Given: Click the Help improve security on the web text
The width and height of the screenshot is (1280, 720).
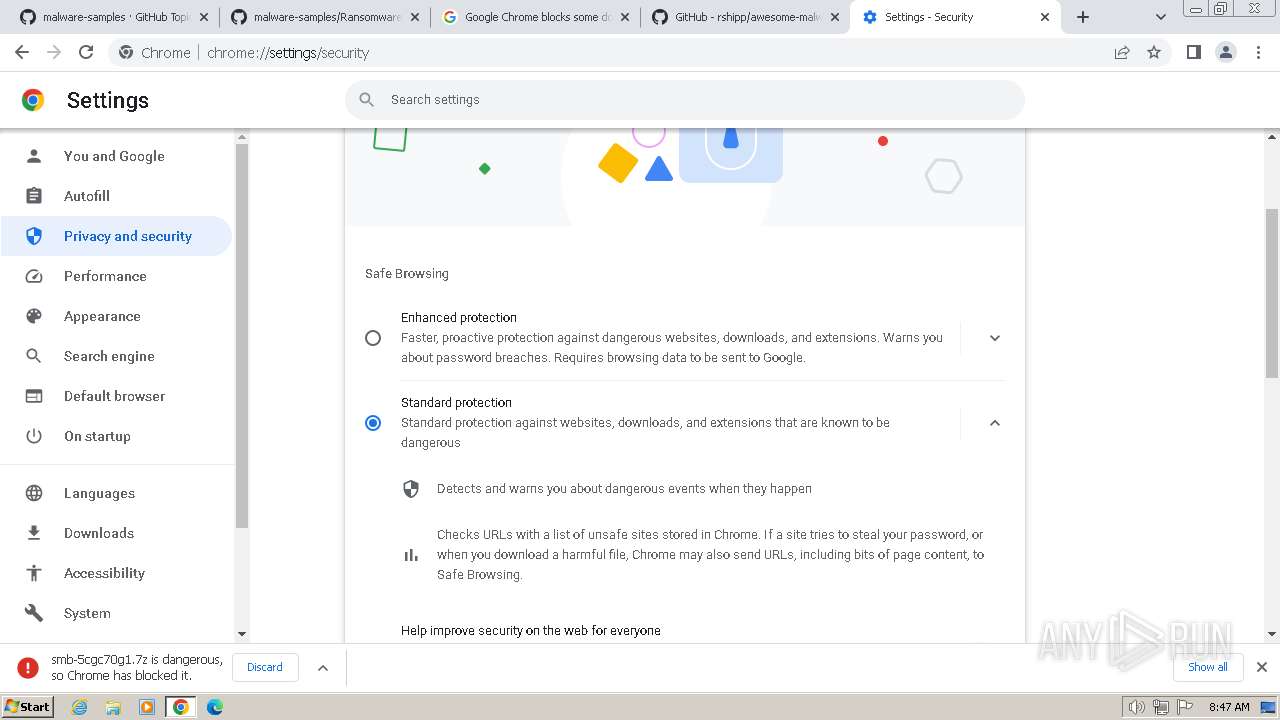Looking at the screenshot, I should tap(531, 631).
